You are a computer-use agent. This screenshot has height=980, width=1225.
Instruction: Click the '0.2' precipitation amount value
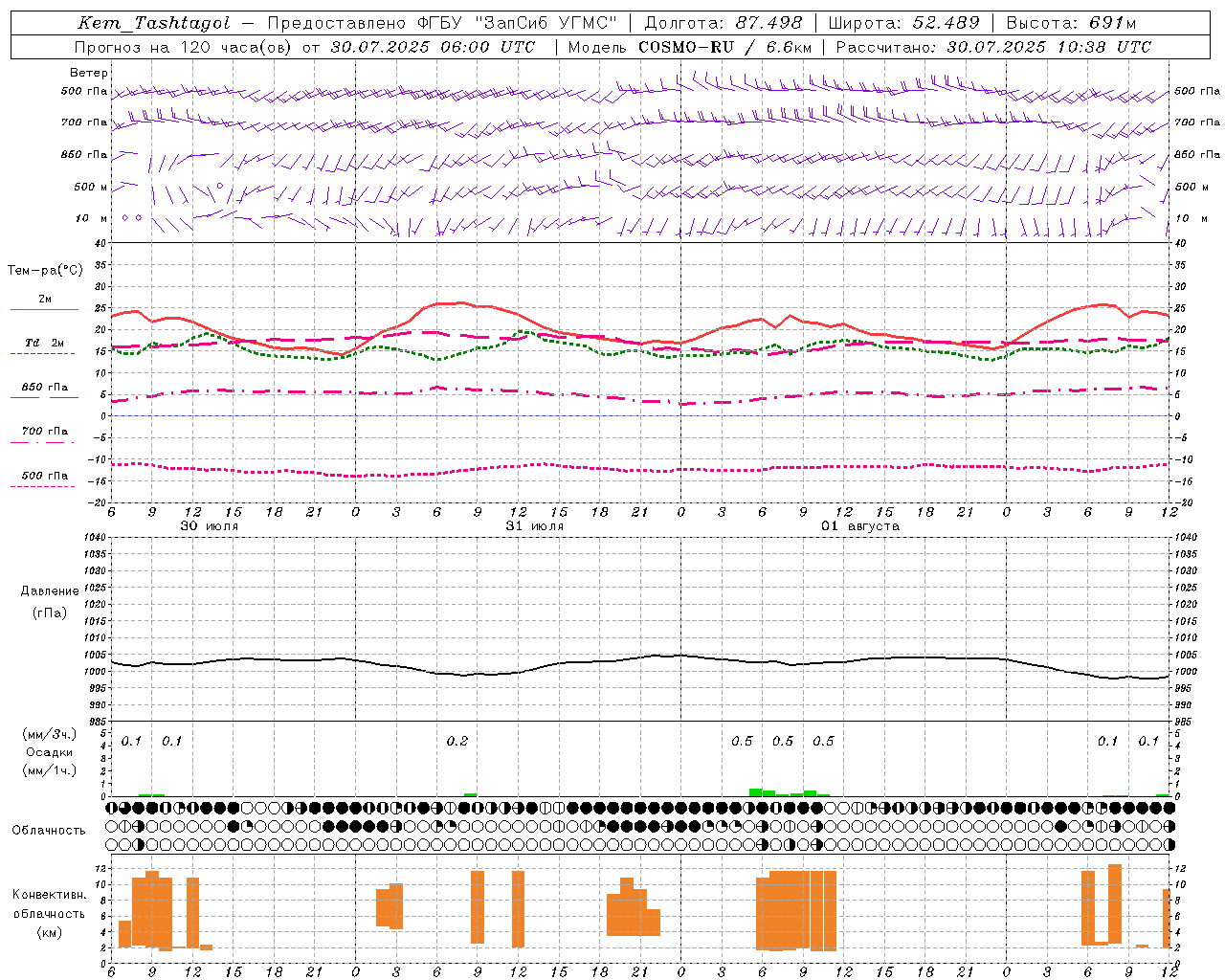tap(457, 741)
